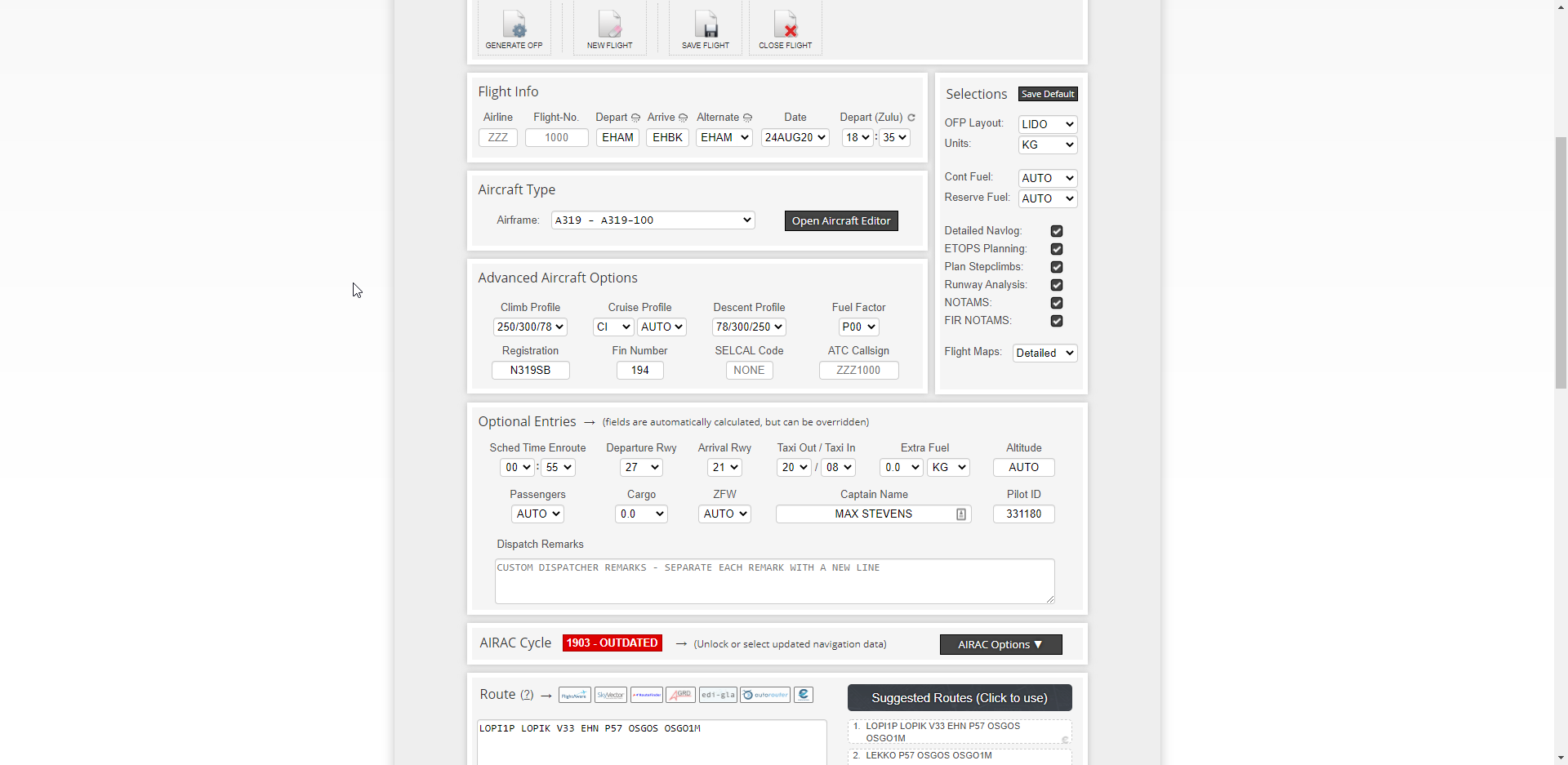Toggle the ETOPS Planning checkbox
1568x765 pixels.
pyautogui.click(x=1057, y=249)
